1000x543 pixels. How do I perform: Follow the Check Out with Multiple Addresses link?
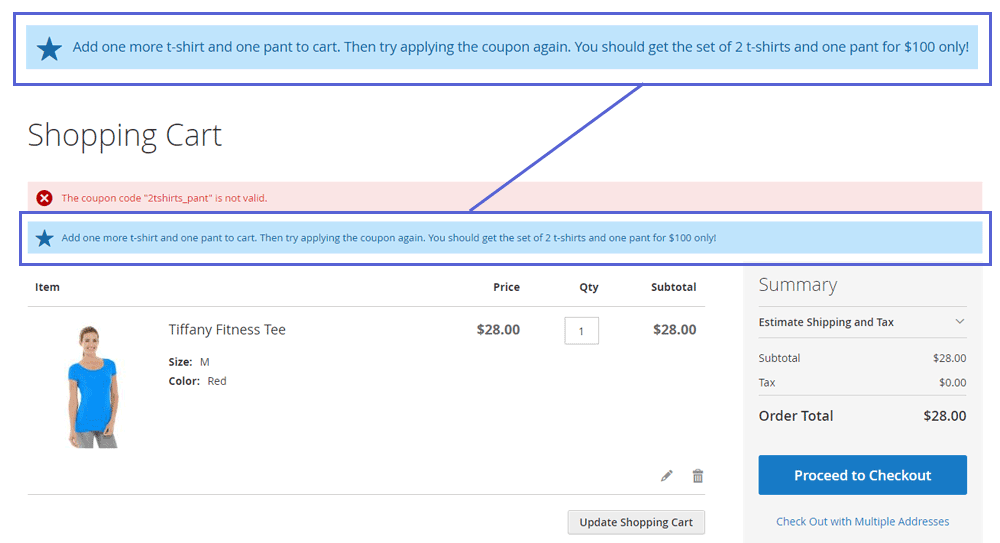(x=862, y=521)
